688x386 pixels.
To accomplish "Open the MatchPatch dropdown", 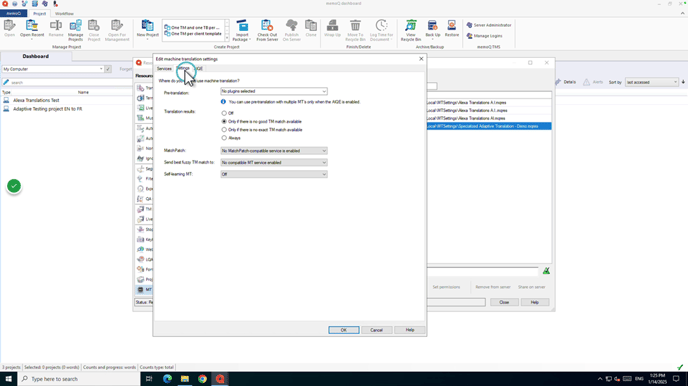I will coord(274,151).
